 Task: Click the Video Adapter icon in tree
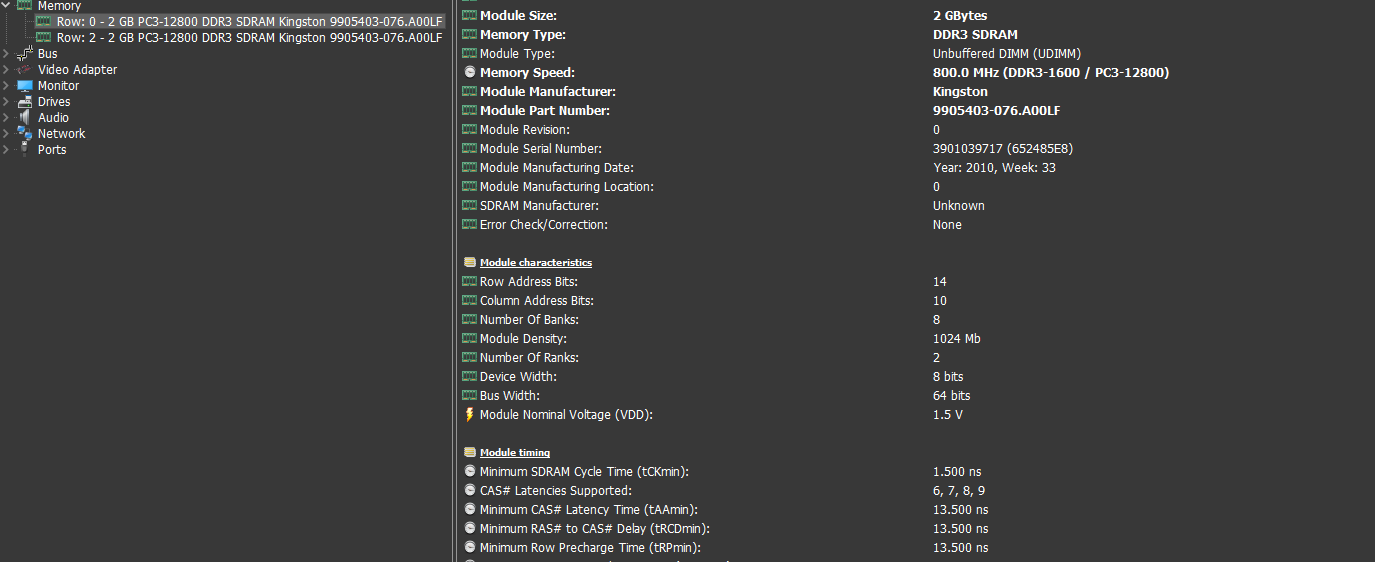[25, 70]
